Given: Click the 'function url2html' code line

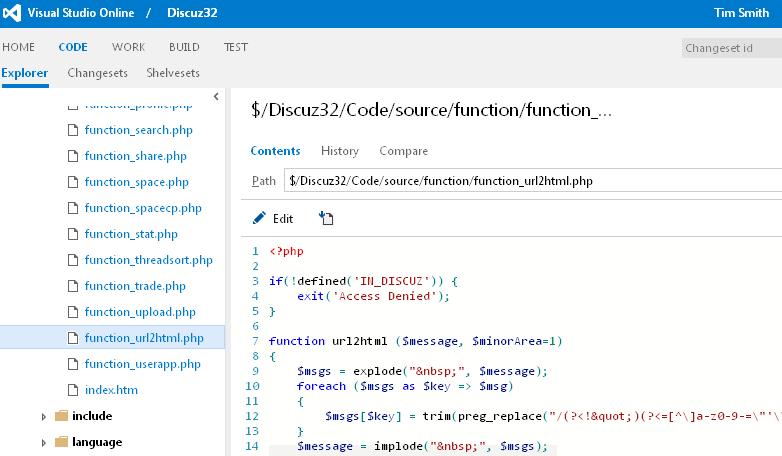Looking at the screenshot, I should coord(415,341).
